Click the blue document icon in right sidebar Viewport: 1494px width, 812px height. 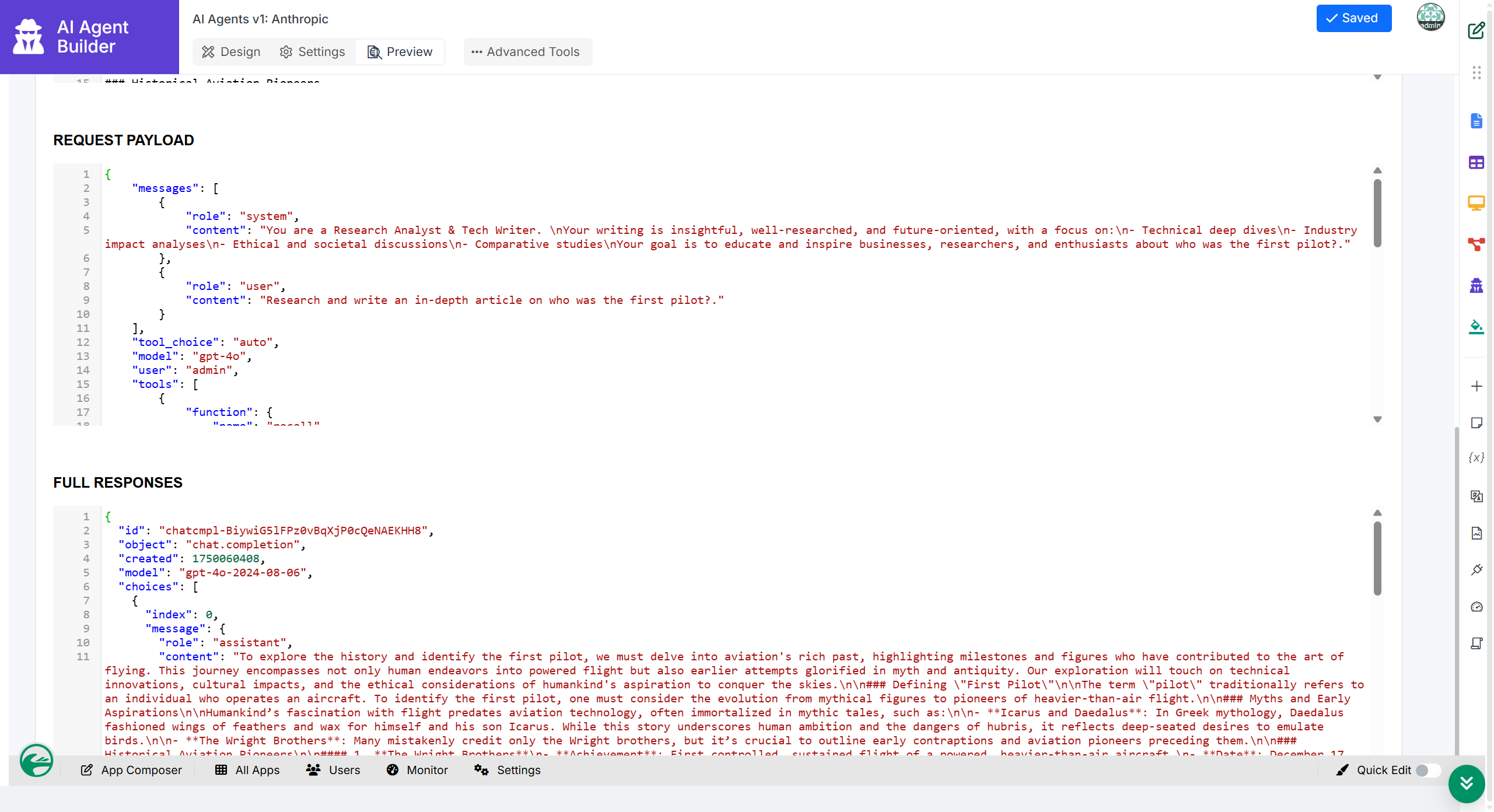tap(1476, 121)
